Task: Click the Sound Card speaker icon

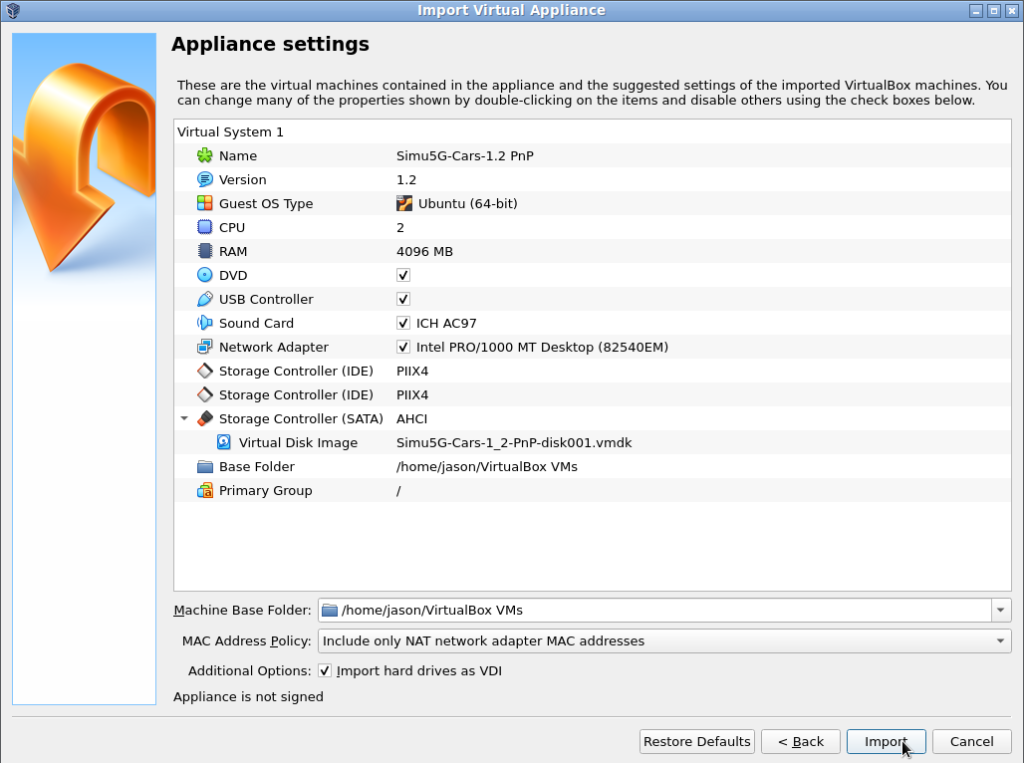Action: pos(205,324)
